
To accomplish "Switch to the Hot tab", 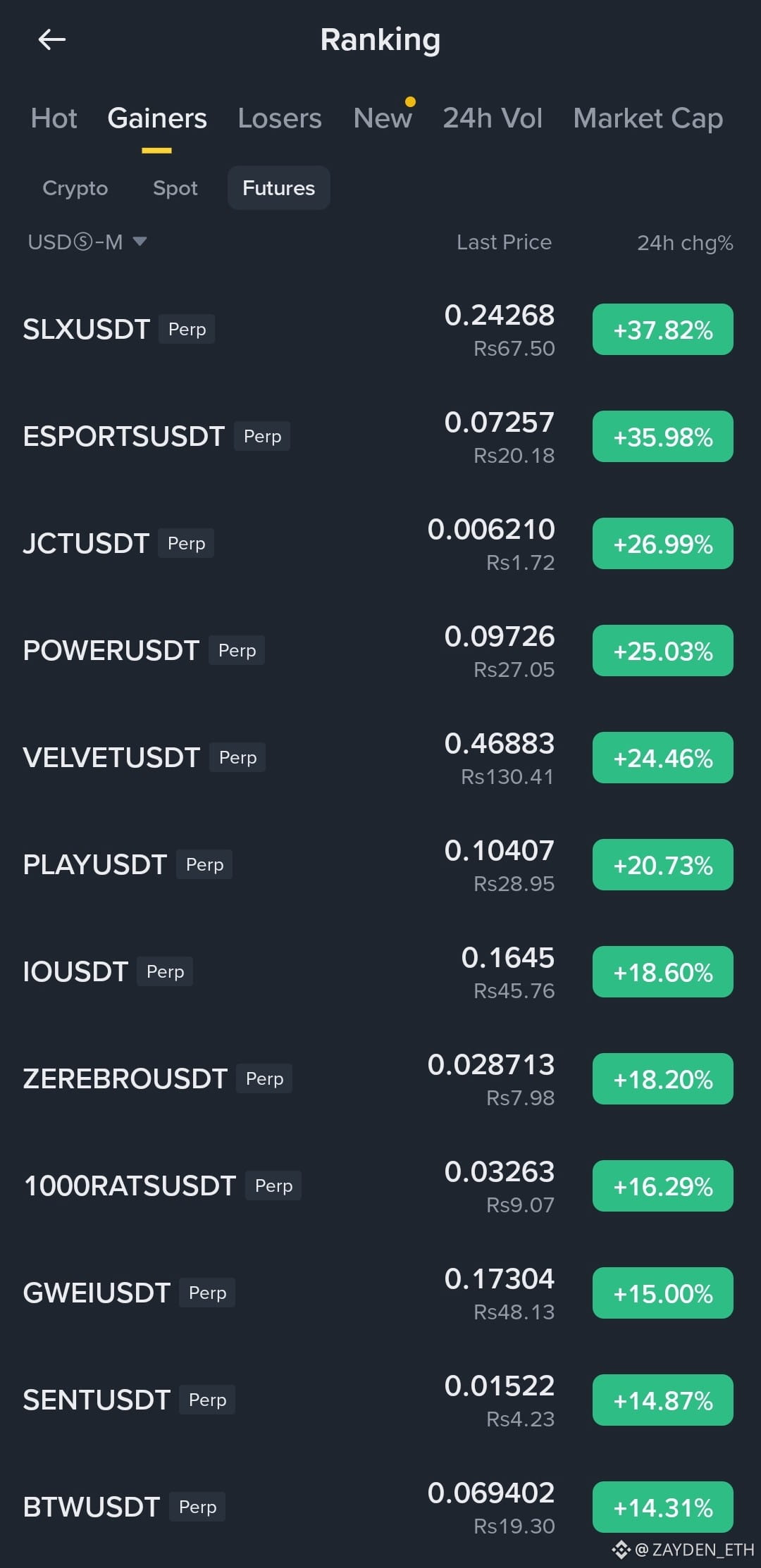I will (x=54, y=118).
